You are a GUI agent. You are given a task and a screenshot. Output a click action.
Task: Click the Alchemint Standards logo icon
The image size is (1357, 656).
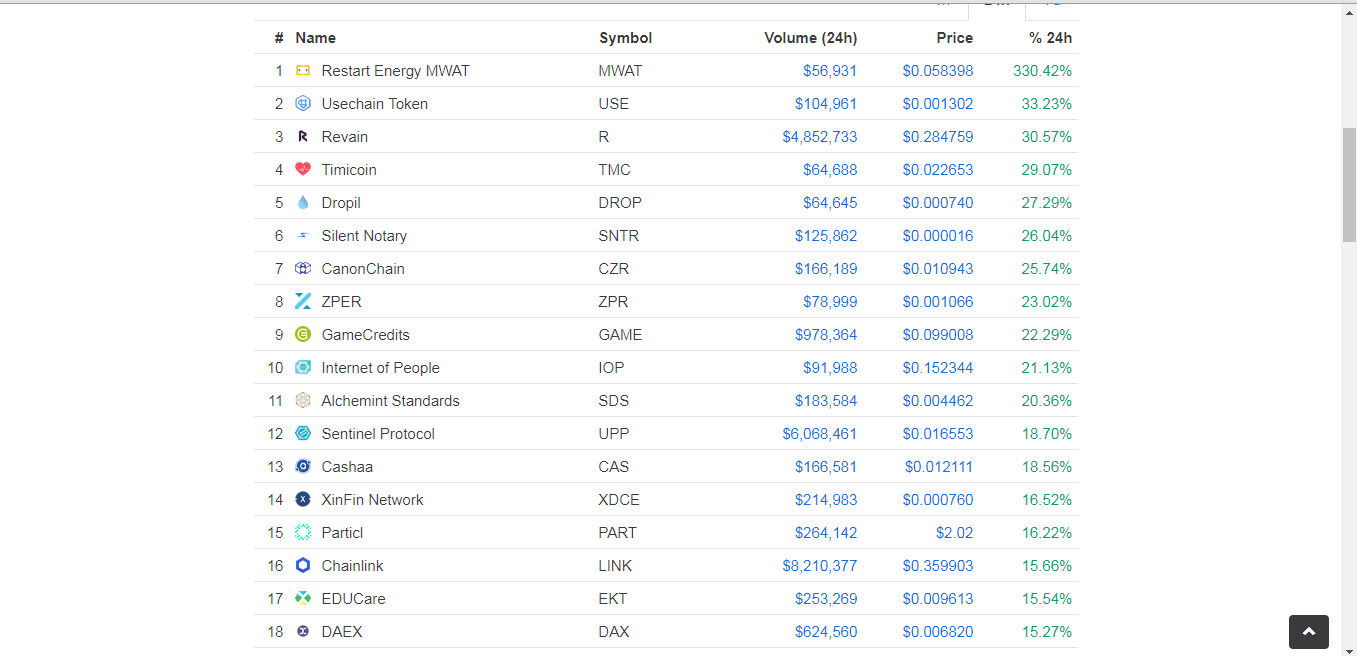(303, 401)
